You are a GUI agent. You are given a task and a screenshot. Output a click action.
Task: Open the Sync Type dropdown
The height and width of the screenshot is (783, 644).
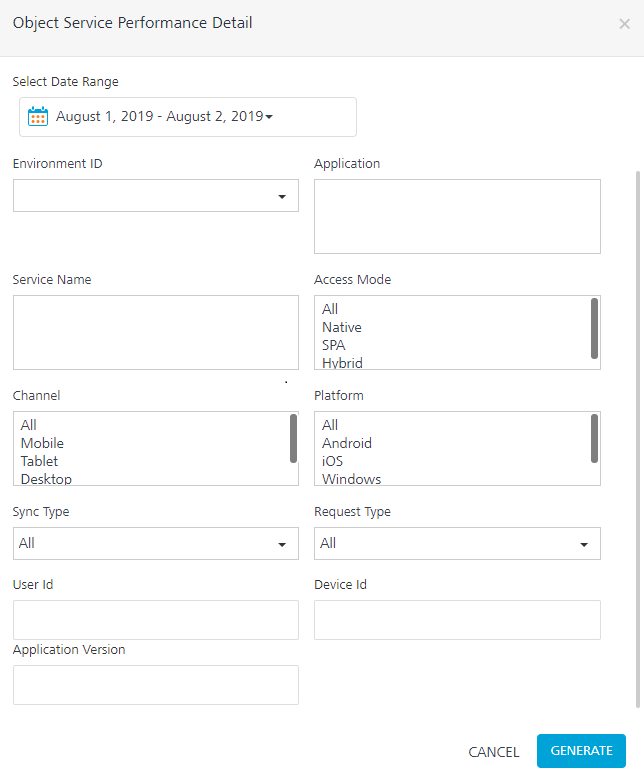pyautogui.click(x=156, y=543)
